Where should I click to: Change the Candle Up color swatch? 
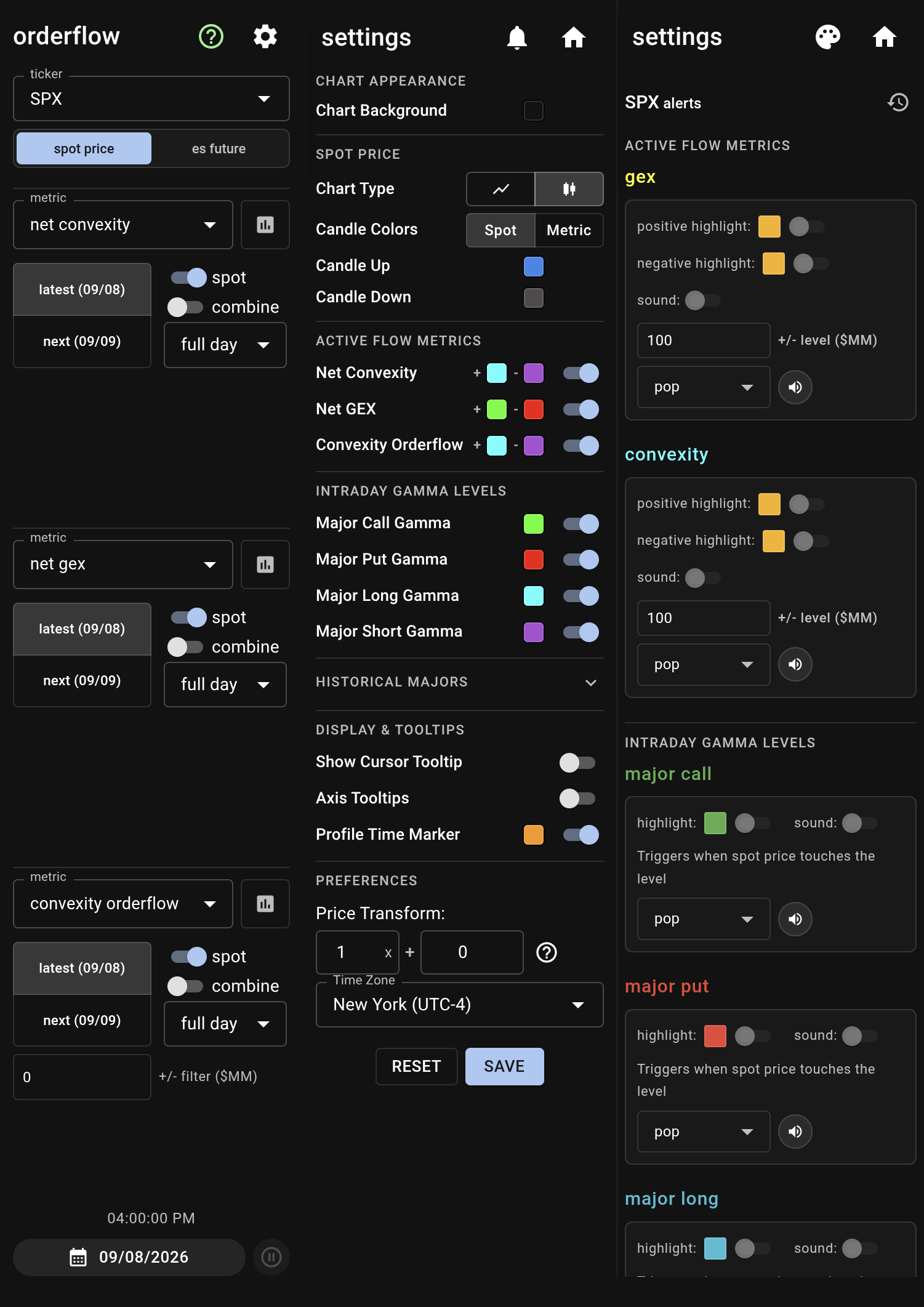pyautogui.click(x=534, y=267)
